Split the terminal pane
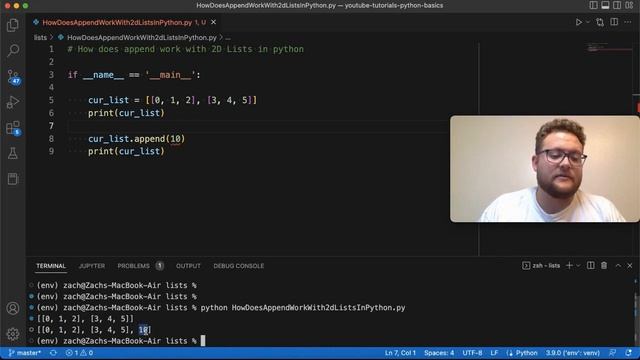 (x=591, y=266)
